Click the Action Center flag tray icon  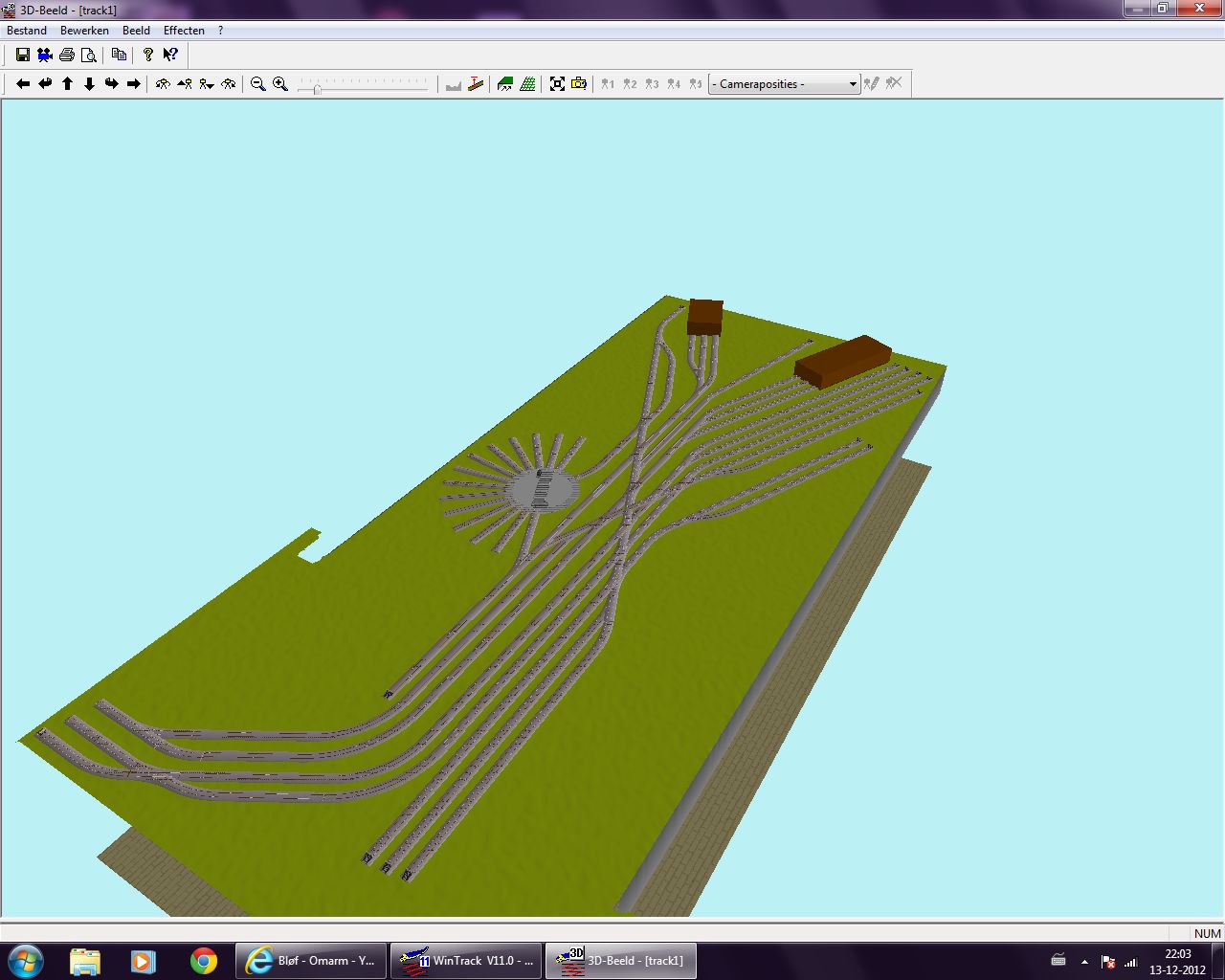(x=1108, y=962)
